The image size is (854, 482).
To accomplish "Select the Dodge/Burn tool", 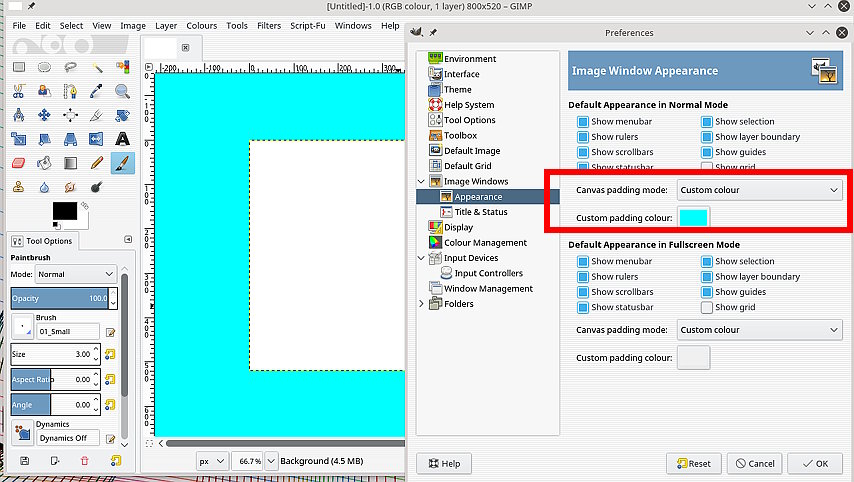I will tap(96, 187).
